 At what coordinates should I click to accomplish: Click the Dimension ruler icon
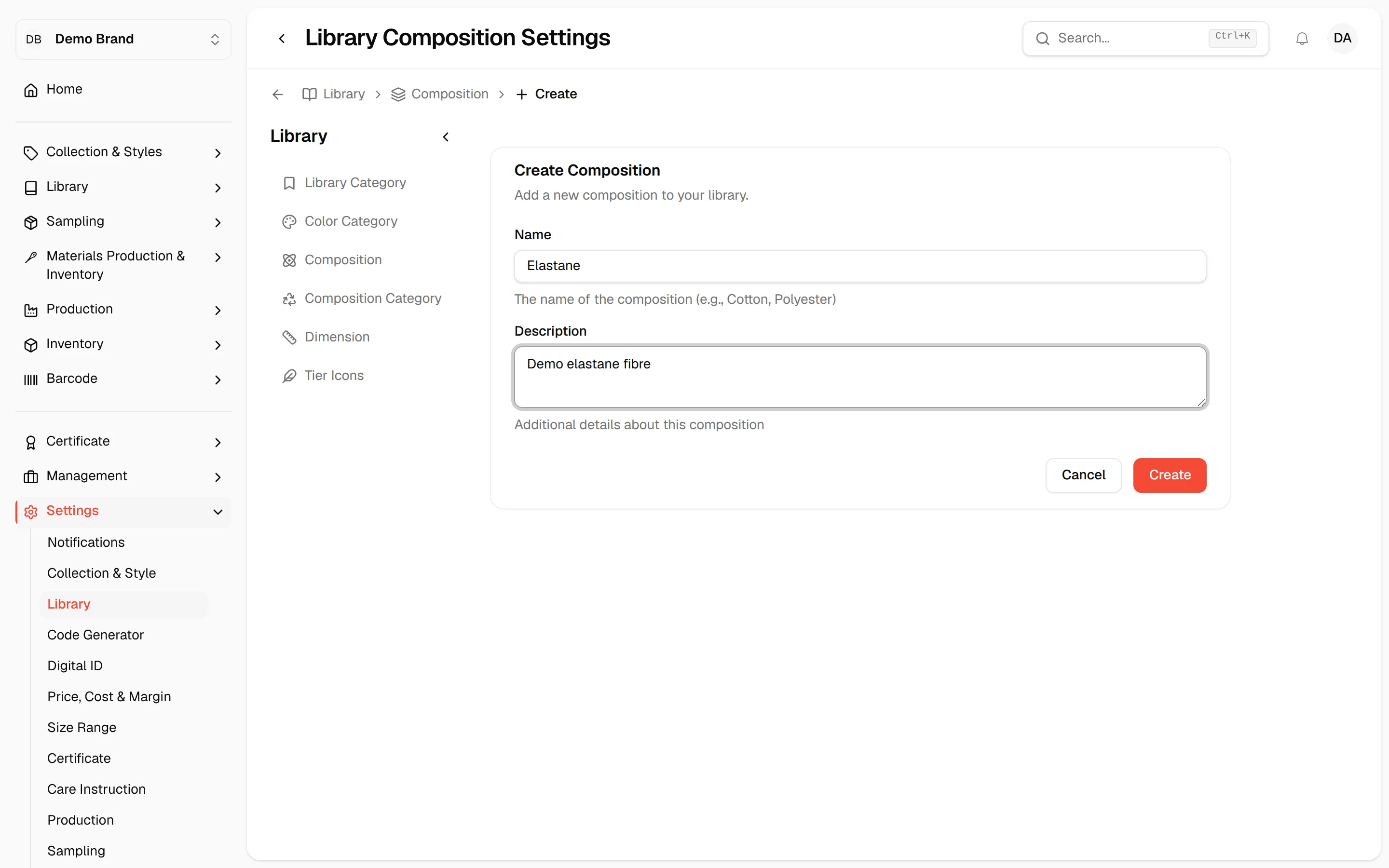coord(289,337)
